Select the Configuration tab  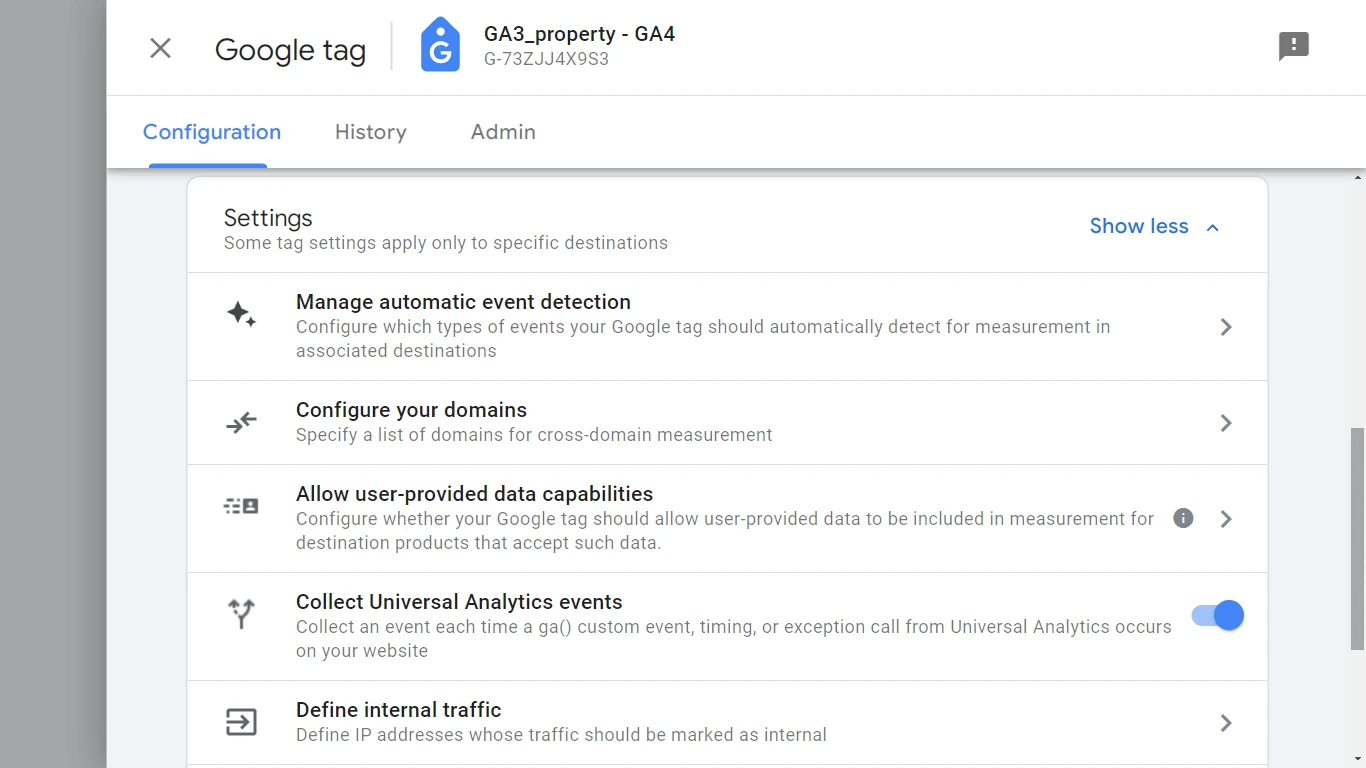[212, 132]
